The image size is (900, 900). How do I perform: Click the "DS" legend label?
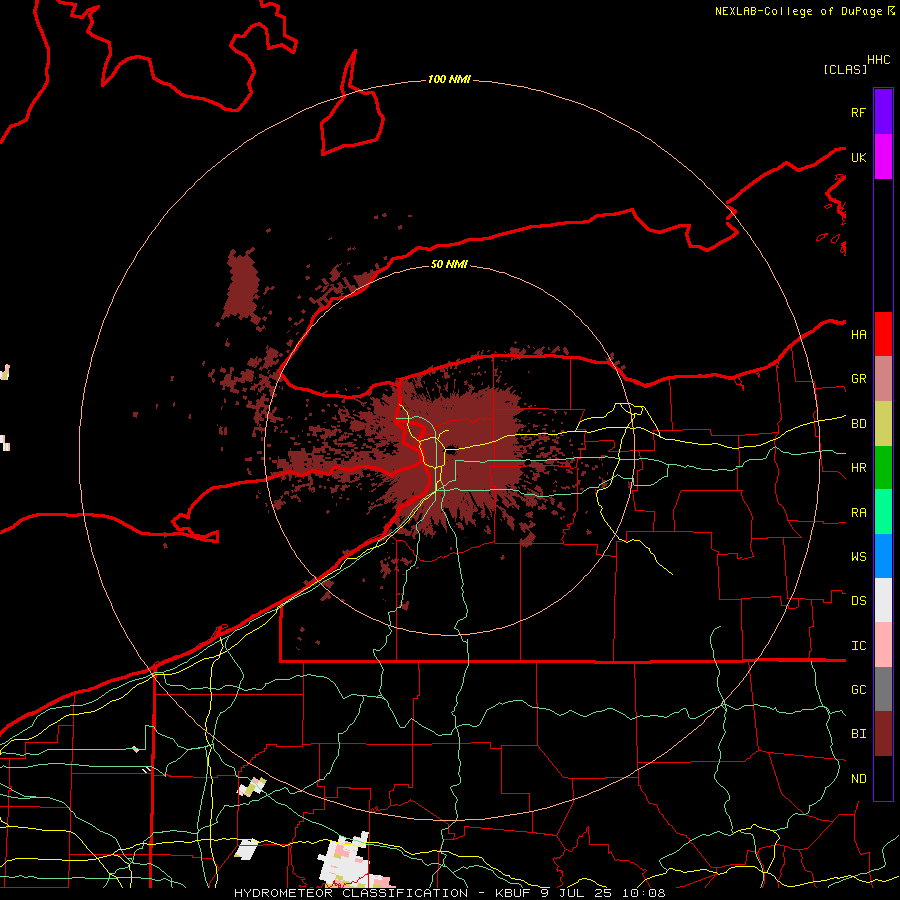[858, 600]
